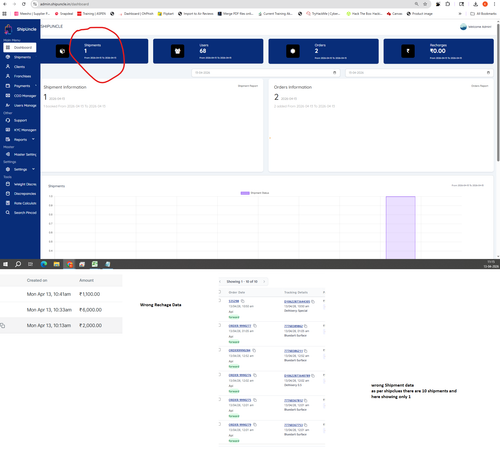
Task: Click copy icon beside 10:13am recharge row
Action: 3,326
